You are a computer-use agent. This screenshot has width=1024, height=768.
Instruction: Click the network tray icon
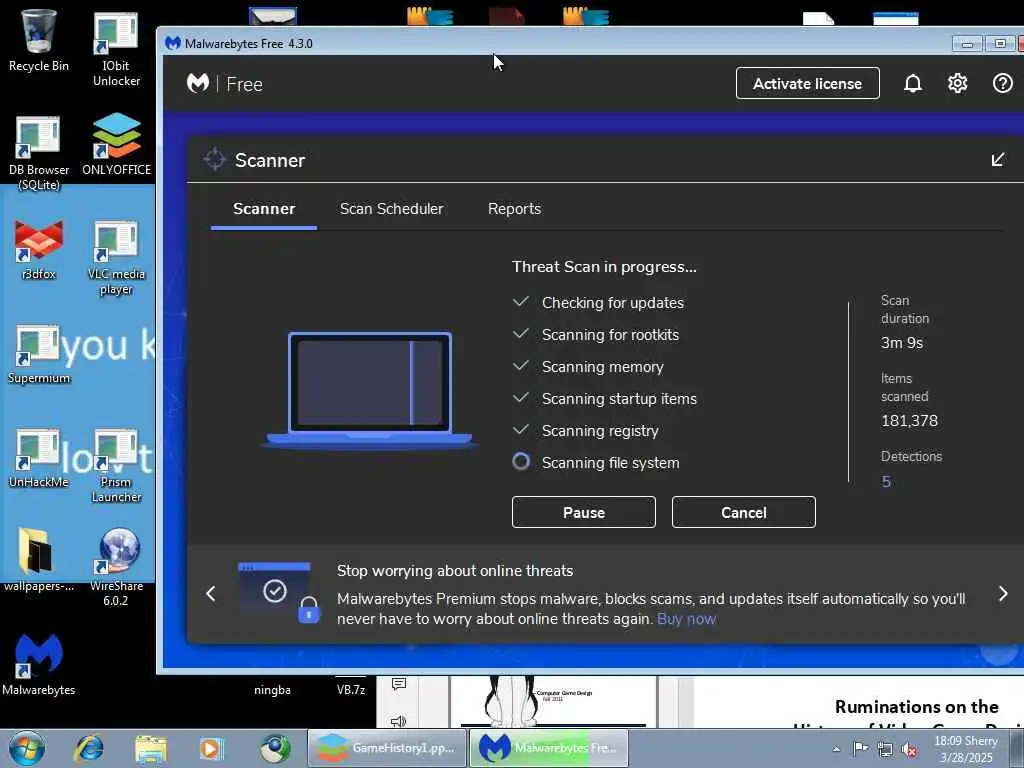(x=885, y=749)
